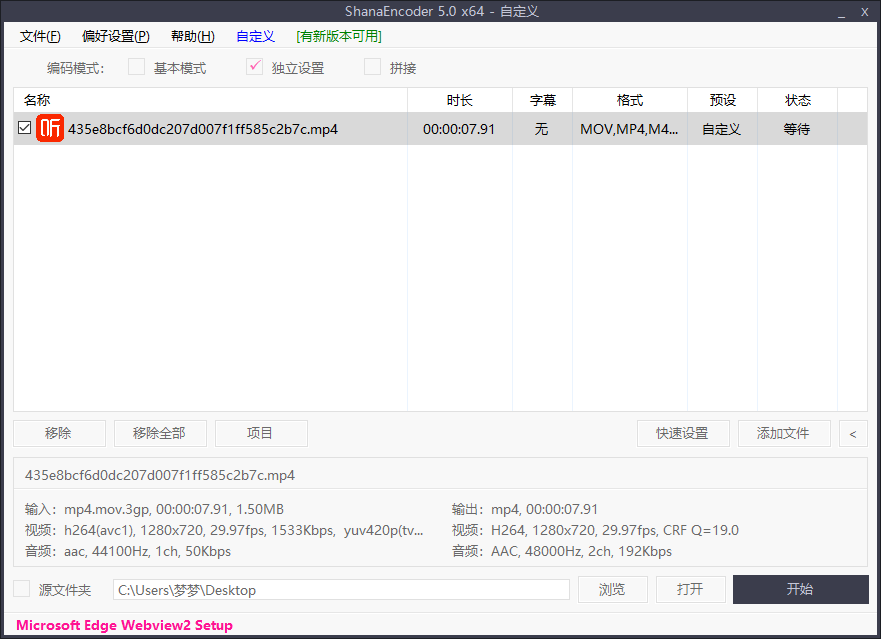Screen dimensions: 881x639
Task: Enable the 拼接 (join) checkbox
Action: tap(371, 67)
